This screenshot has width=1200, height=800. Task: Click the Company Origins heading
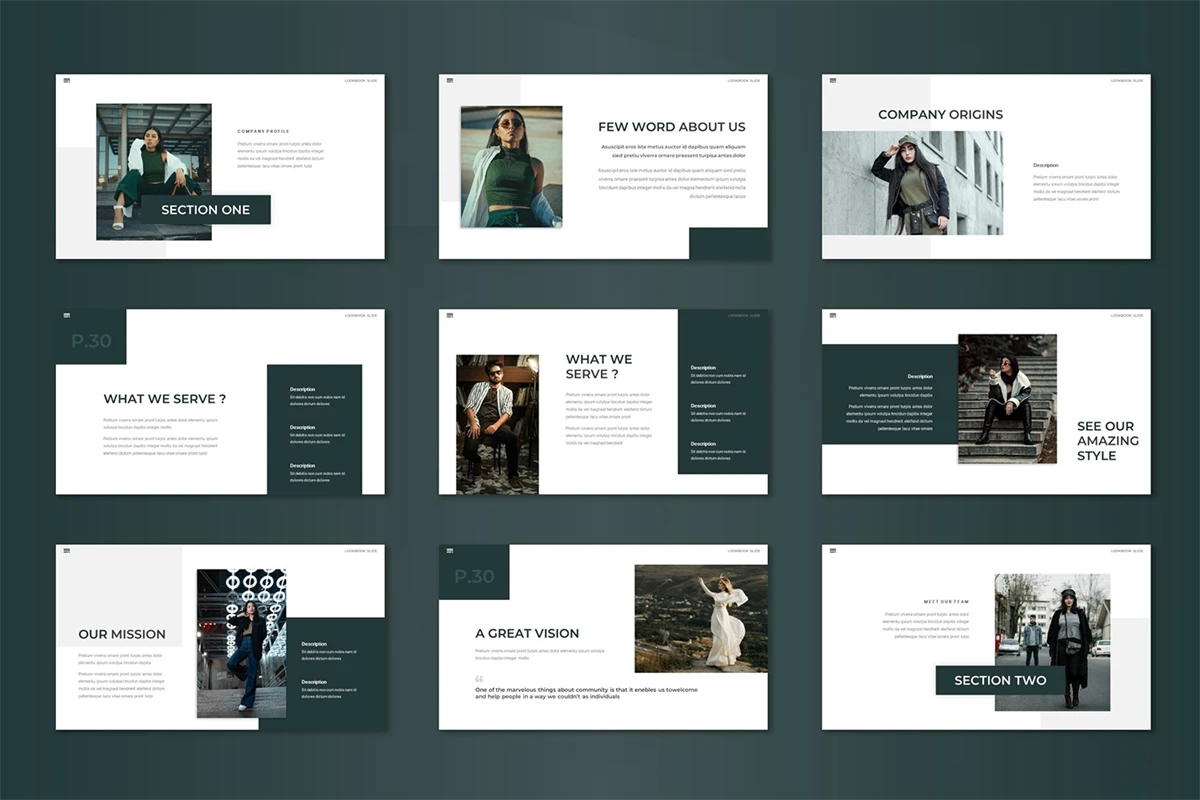click(x=940, y=114)
